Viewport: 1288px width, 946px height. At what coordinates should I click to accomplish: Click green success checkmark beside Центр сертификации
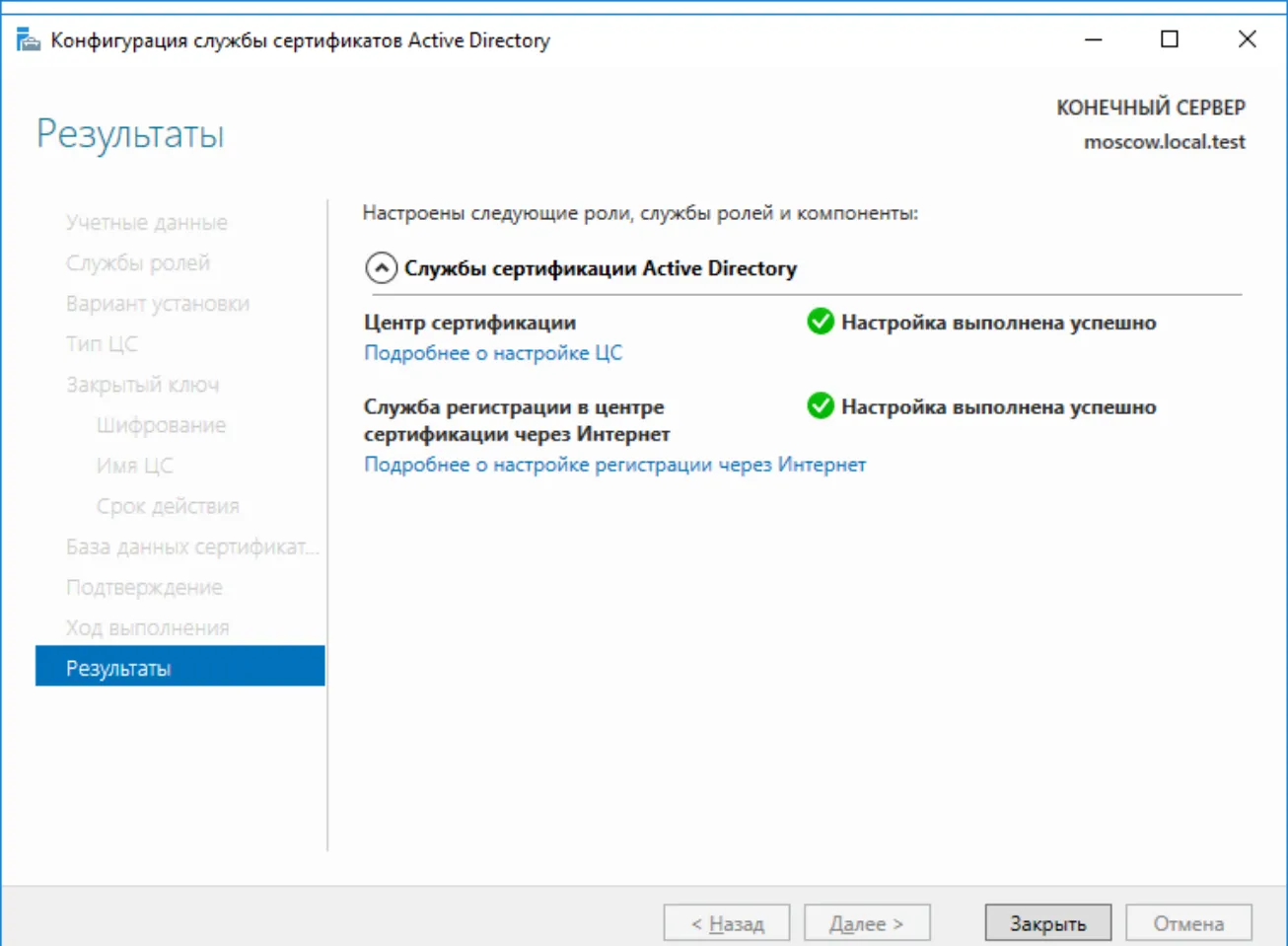coord(821,322)
